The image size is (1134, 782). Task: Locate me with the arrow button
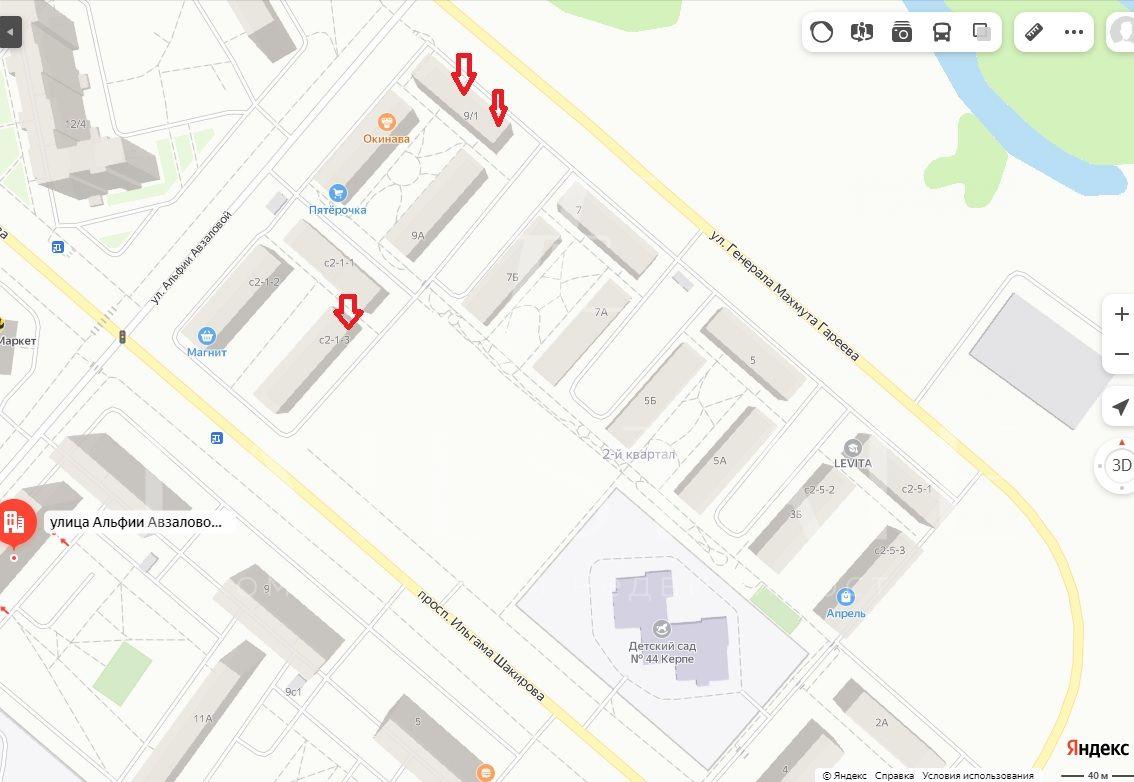pyautogui.click(x=1120, y=407)
